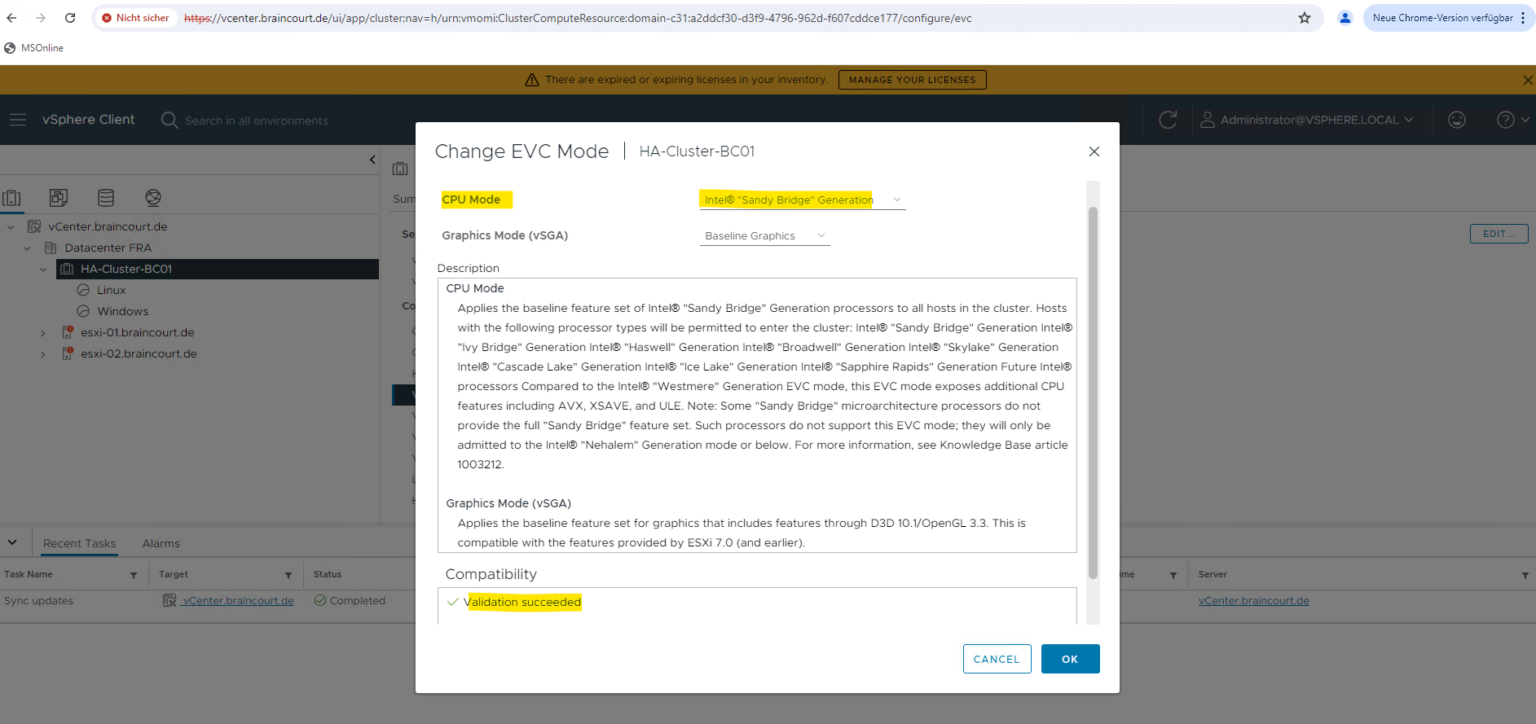Image resolution: width=1536 pixels, height=724 pixels.
Task: Open the Storage inventory view icon
Action: click(x=105, y=197)
